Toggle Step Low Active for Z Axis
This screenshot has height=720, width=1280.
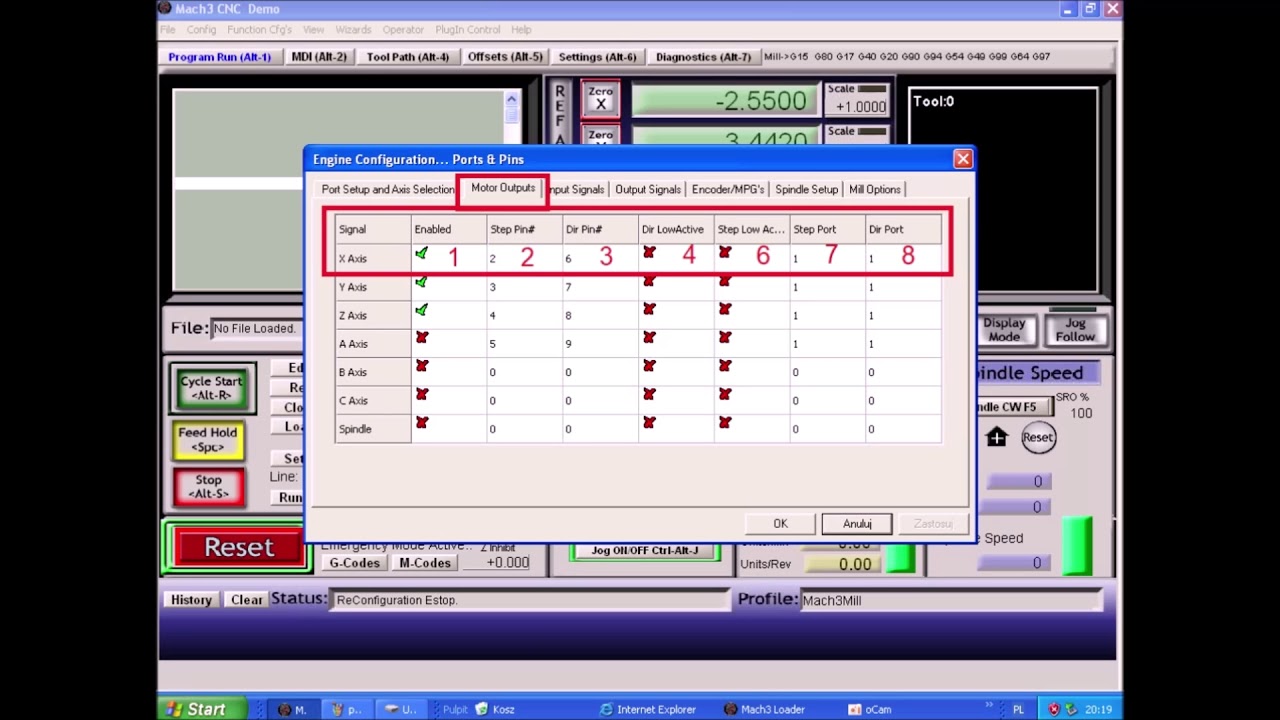pyautogui.click(x=725, y=311)
